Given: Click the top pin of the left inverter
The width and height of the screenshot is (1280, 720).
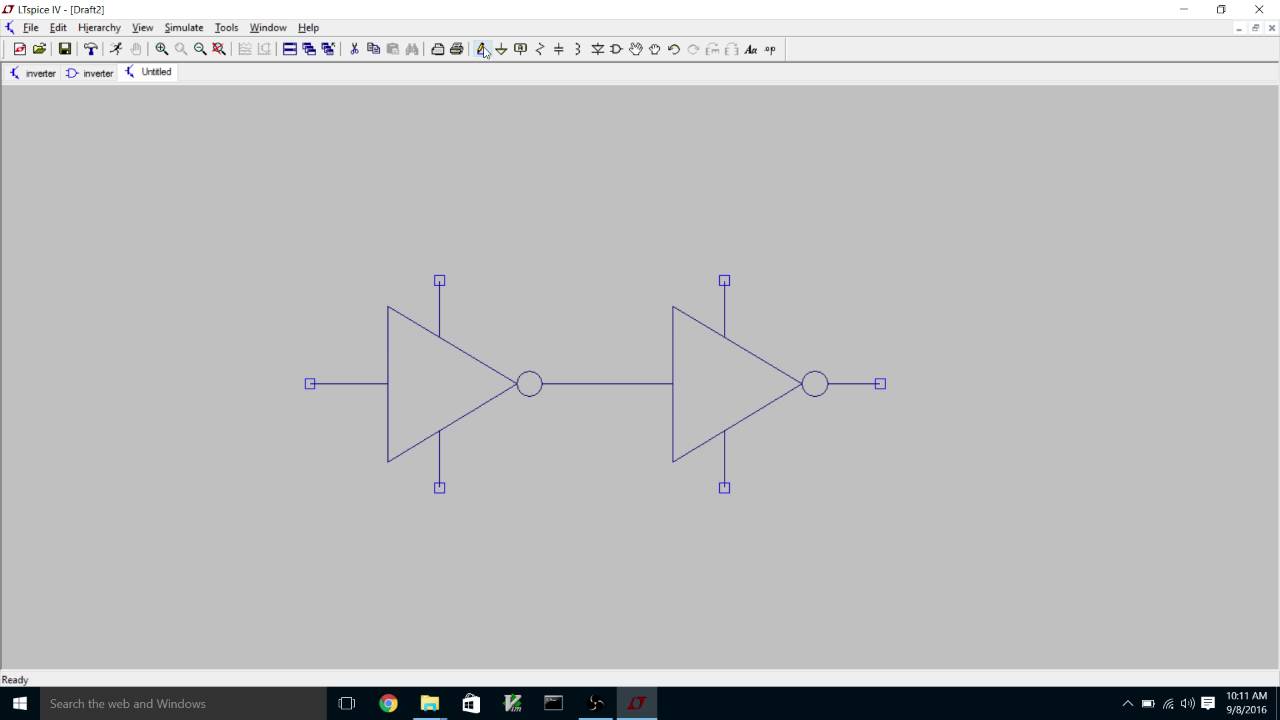Looking at the screenshot, I should (x=439, y=281).
